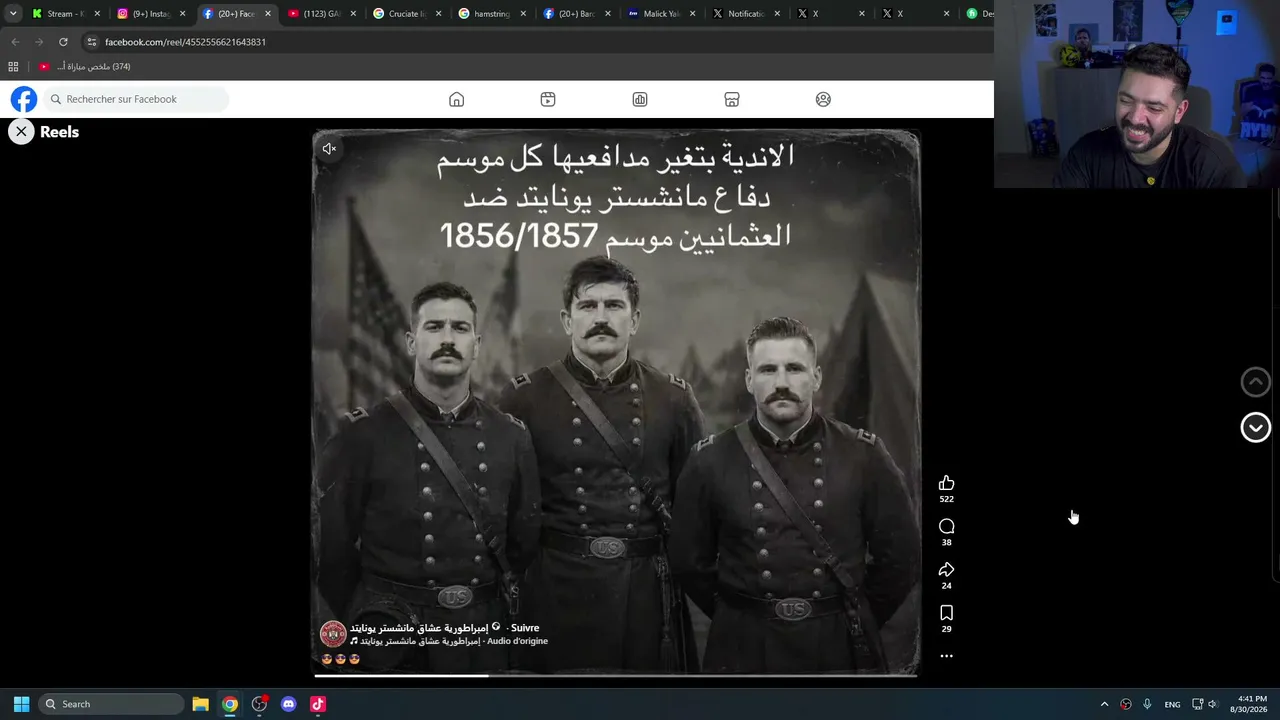
Task: Open Facebook Marketplace icon
Action: pyautogui.click(x=732, y=99)
